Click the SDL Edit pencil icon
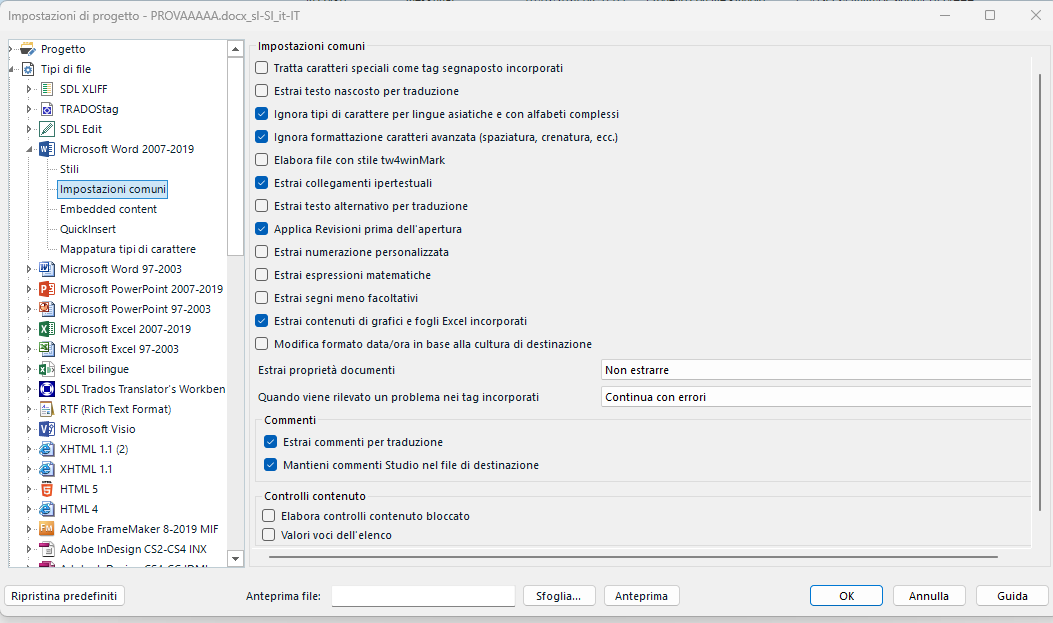This screenshot has width=1053, height=623. pos(47,129)
